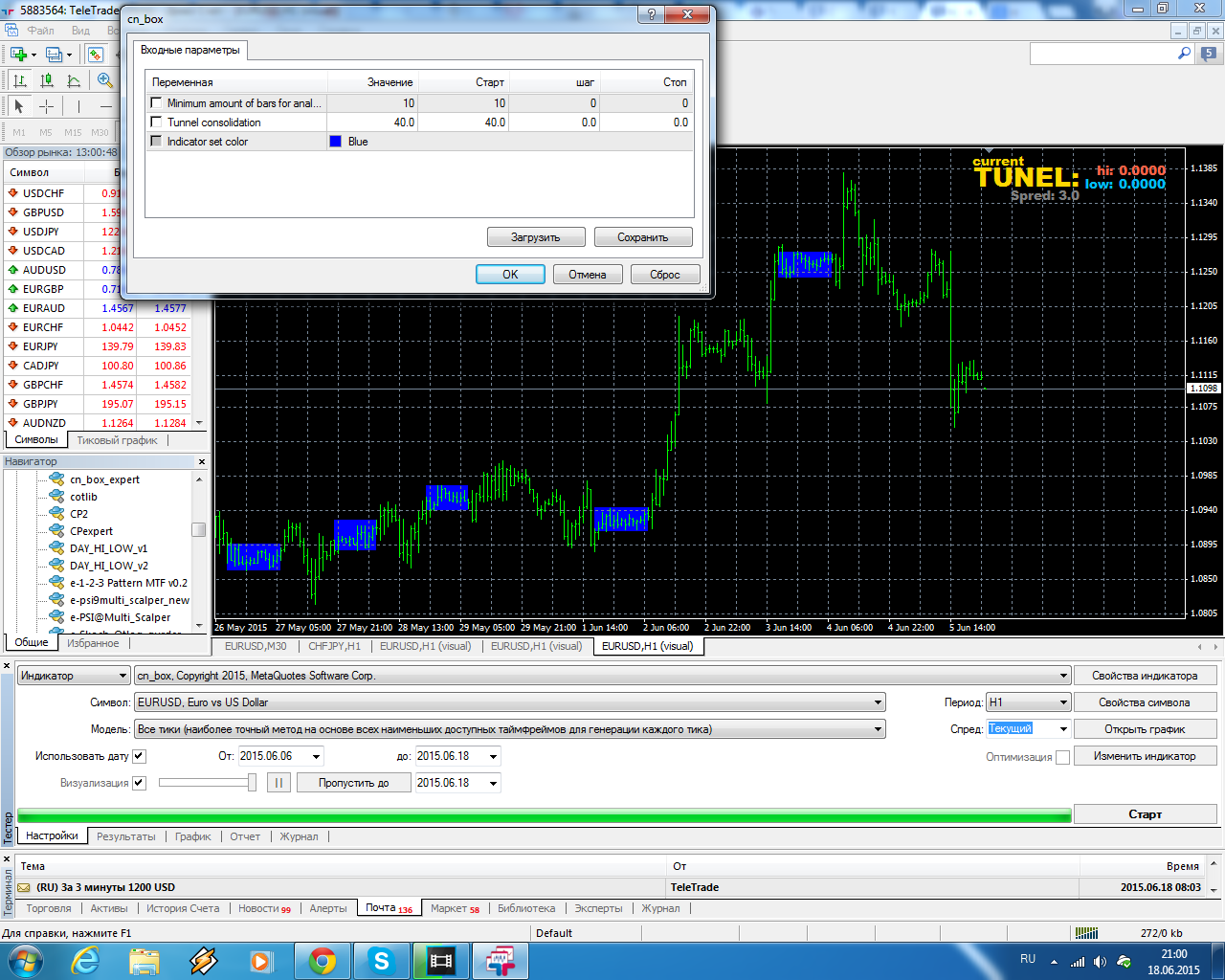Pause the visual test playback
This screenshot has width=1225, height=980.
click(278, 783)
